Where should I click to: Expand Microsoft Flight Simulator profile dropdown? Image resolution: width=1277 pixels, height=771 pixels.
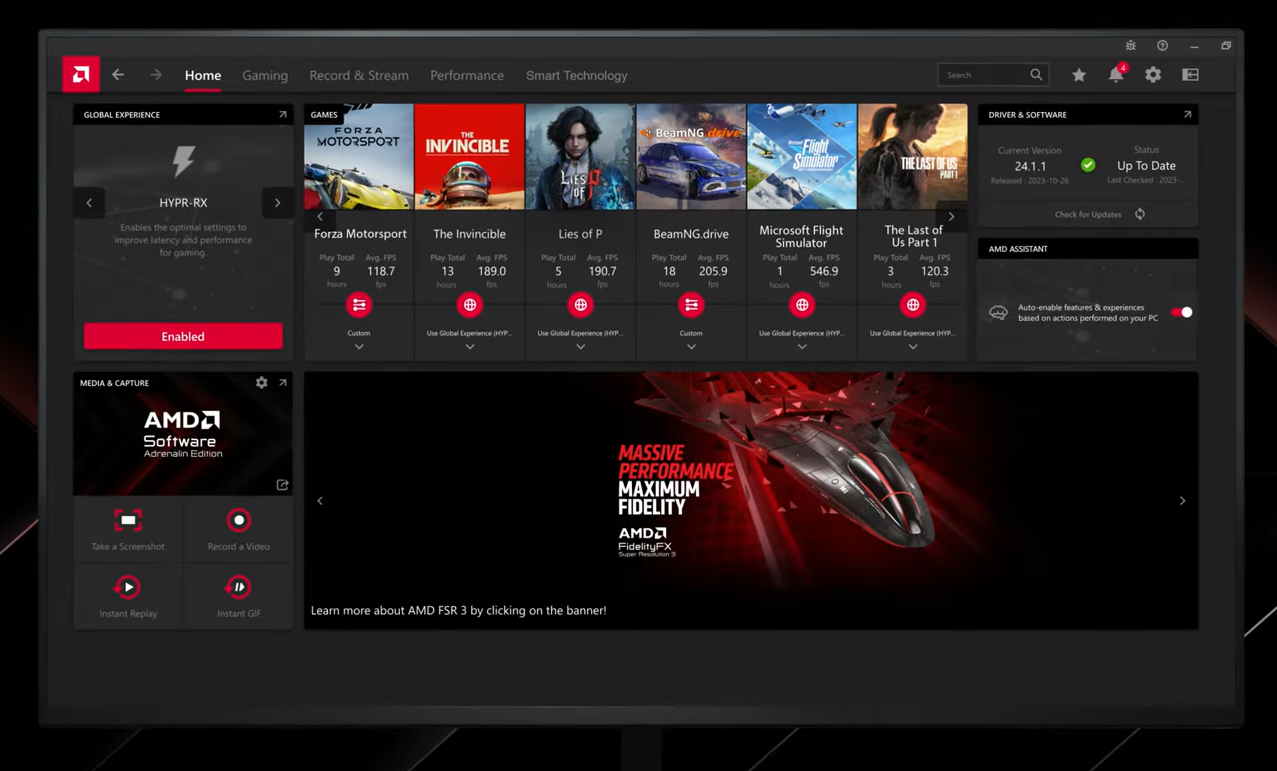tap(802, 347)
